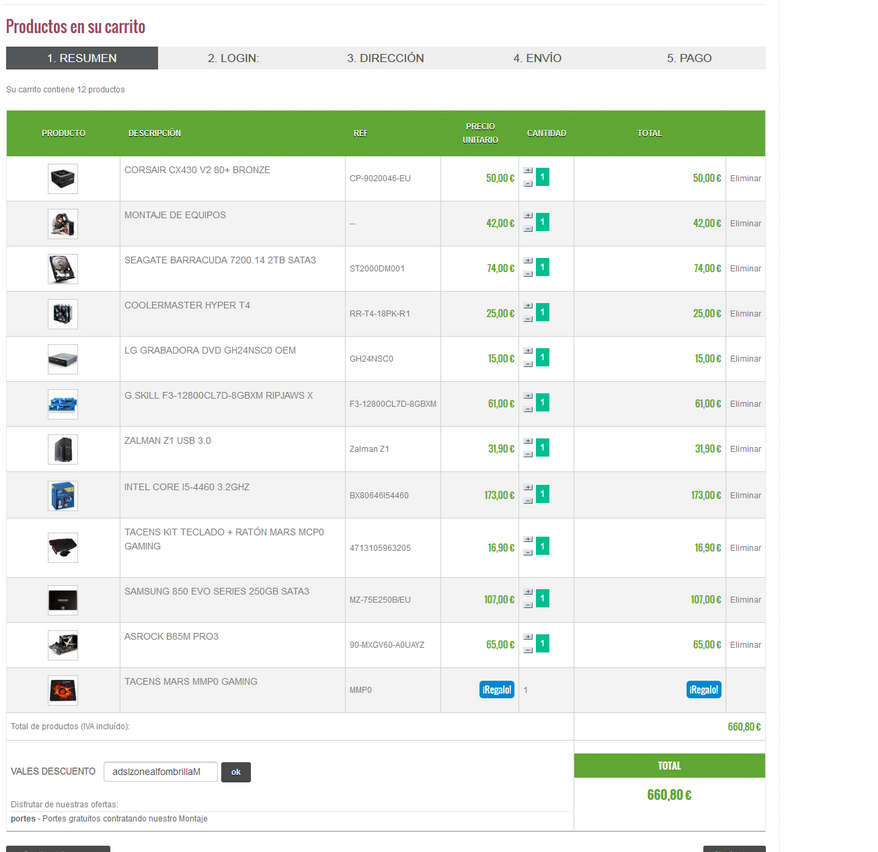The height and width of the screenshot is (852, 878).
Task: Decrease quantity of LG Grabadora DVD
Action: click(x=528, y=364)
